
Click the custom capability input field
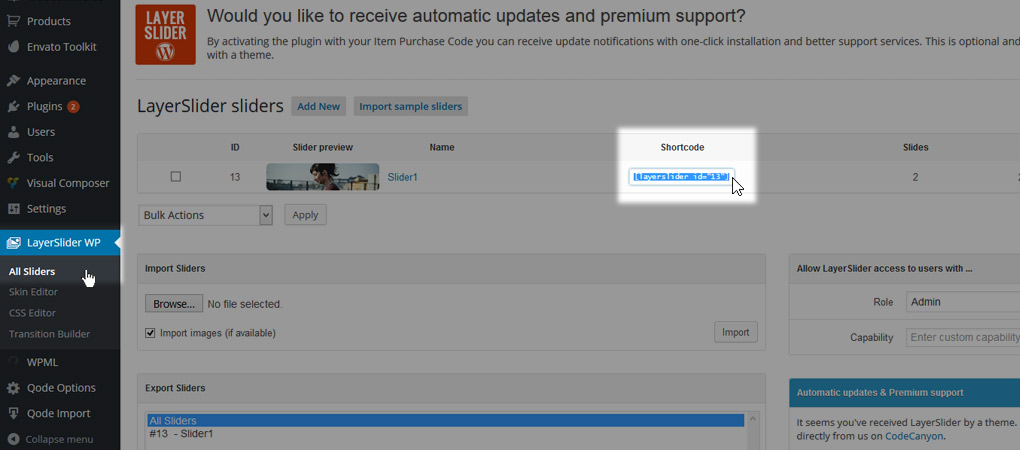click(963, 338)
